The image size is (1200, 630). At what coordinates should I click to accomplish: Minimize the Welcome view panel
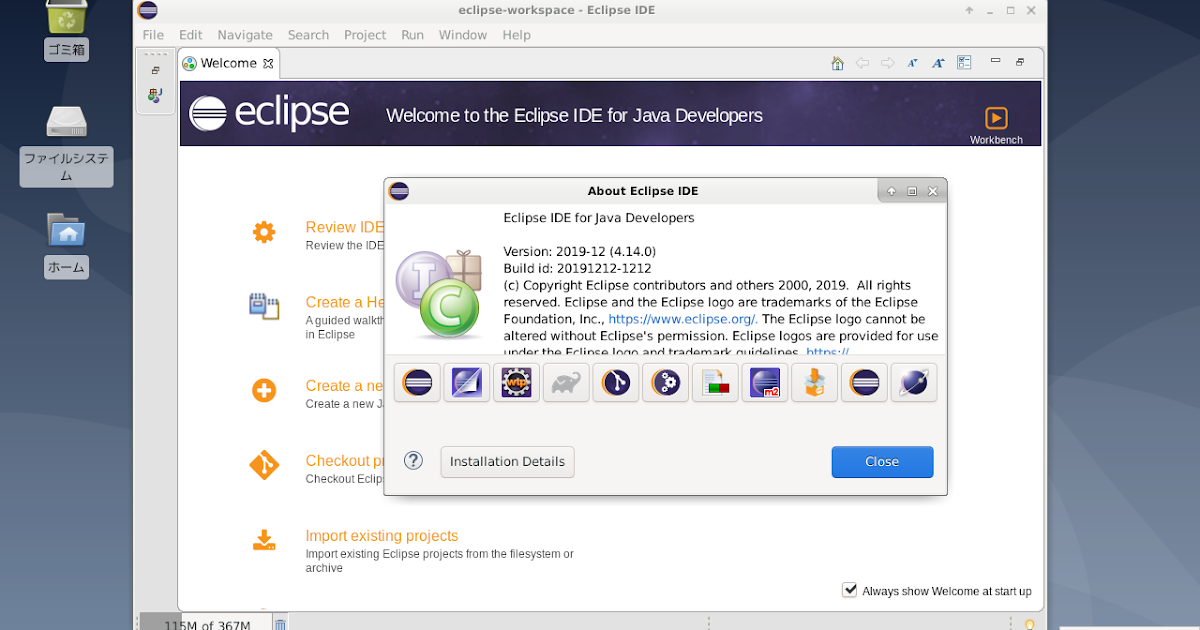[995, 62]
